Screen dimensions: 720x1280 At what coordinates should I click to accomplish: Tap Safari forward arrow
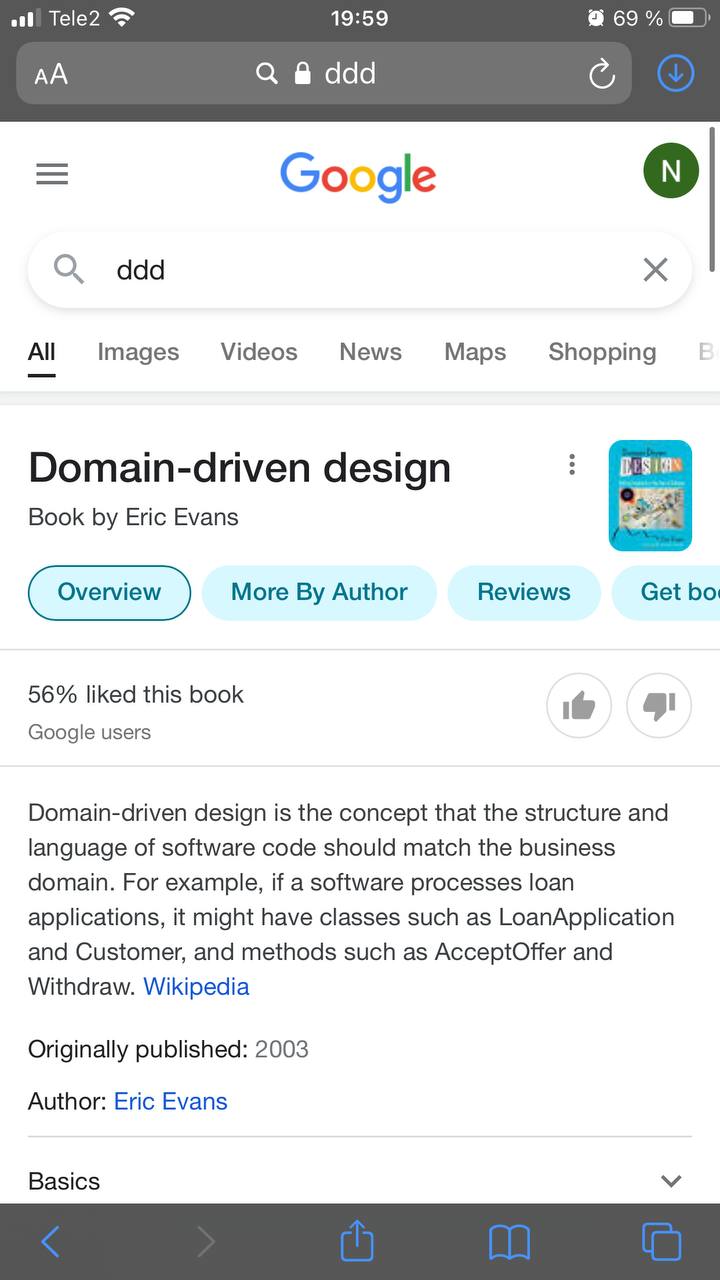click(x=206, y=1242)
